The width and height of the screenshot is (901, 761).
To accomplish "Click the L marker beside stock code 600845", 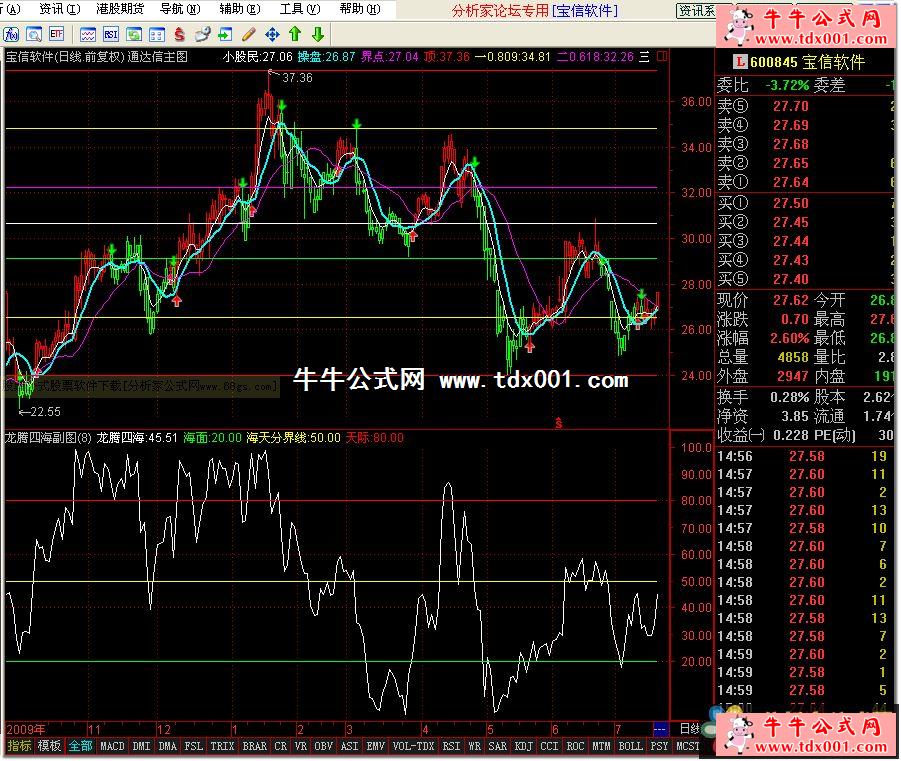I will pyautogui.click(x=740, y=62).
